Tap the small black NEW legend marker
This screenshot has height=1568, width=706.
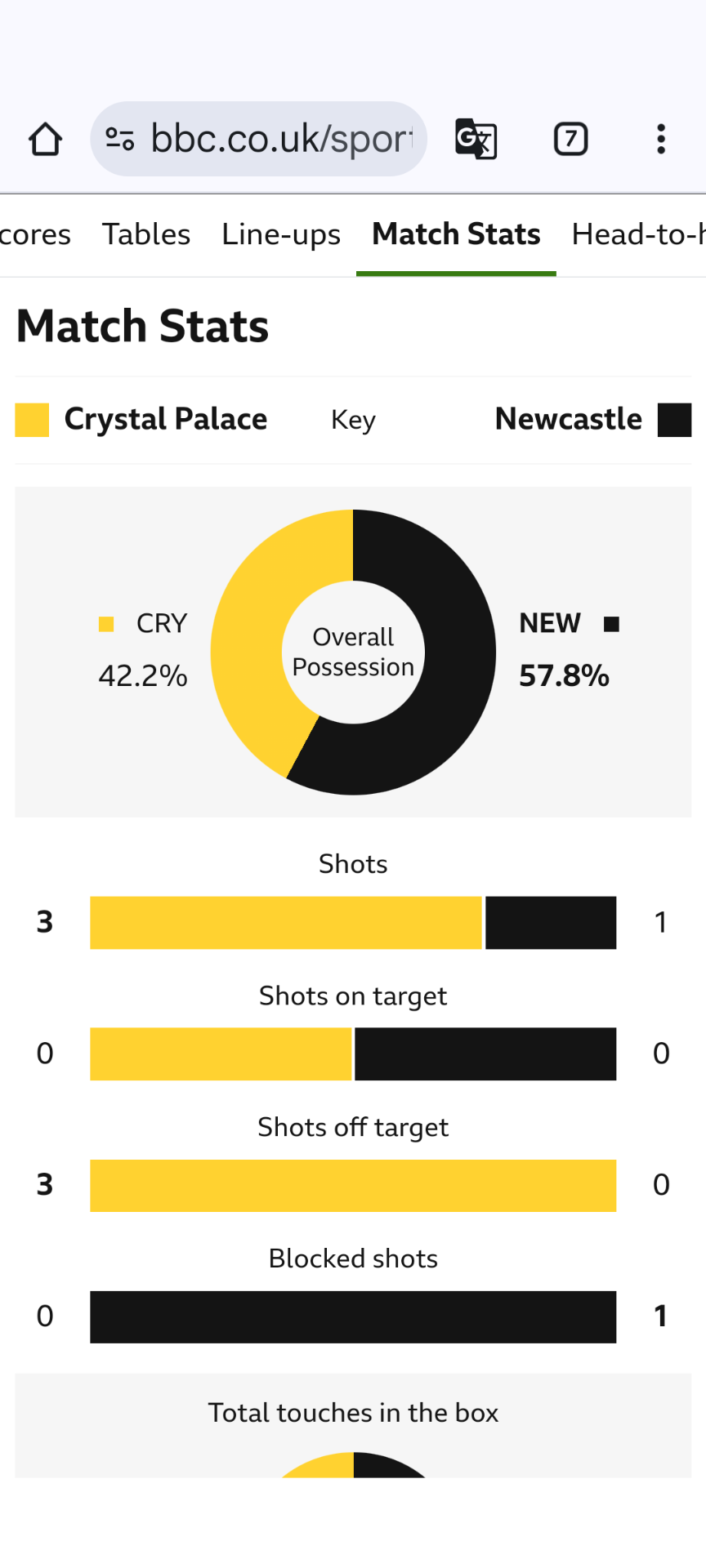tap(611, 625)
